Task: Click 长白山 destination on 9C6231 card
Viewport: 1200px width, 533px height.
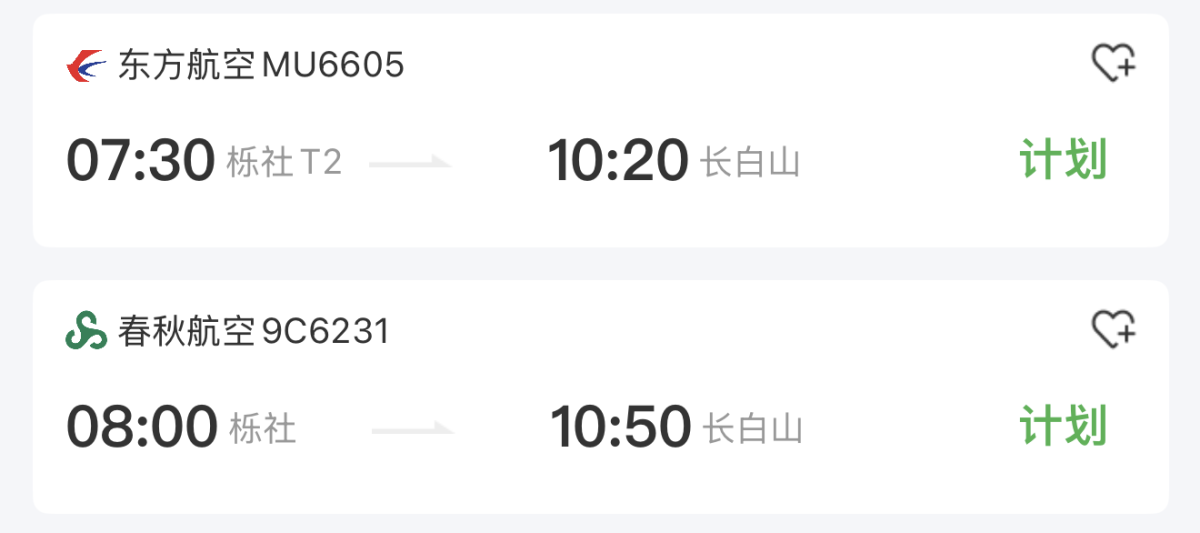Action: [x=752, y=429]
